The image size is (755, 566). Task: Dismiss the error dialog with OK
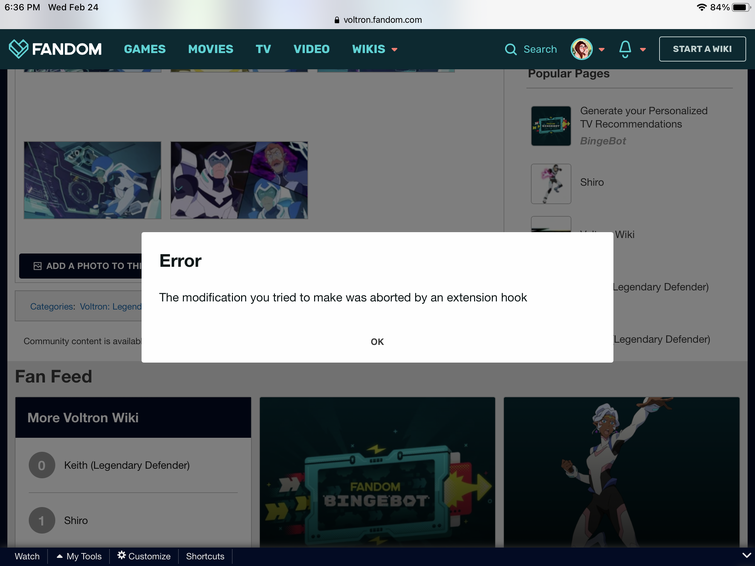377,342
